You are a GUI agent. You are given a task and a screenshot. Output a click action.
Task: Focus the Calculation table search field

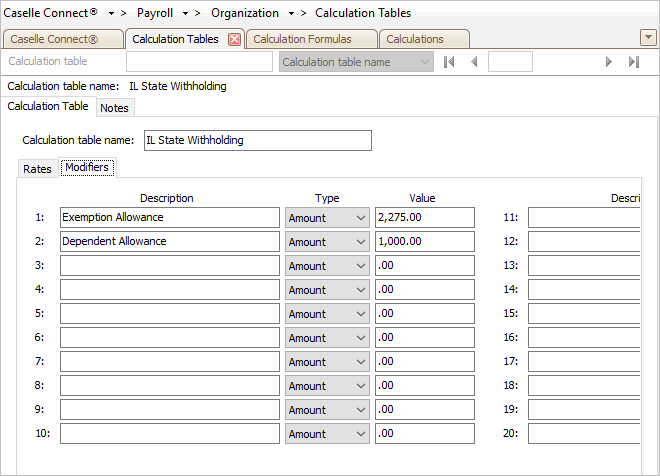pos(200,62)
